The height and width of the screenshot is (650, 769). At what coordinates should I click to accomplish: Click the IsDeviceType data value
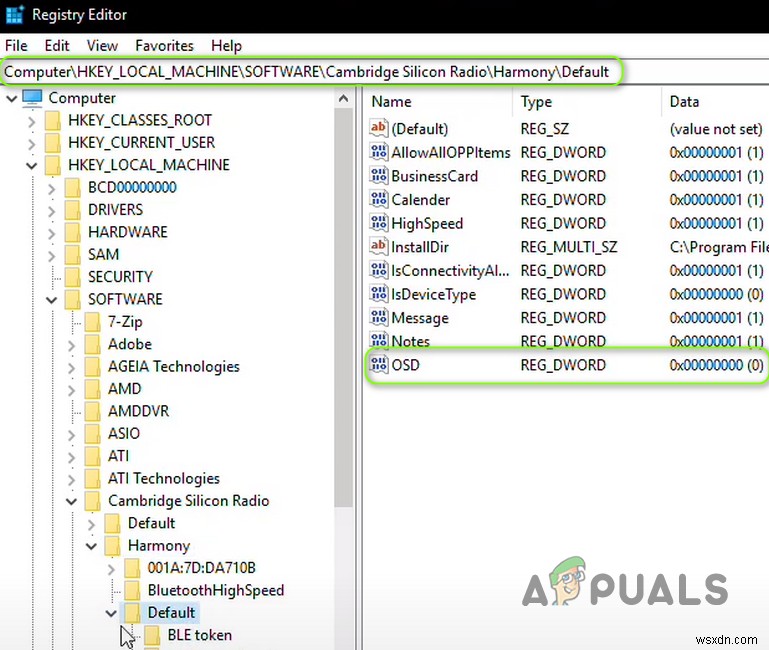coord(716,294)
